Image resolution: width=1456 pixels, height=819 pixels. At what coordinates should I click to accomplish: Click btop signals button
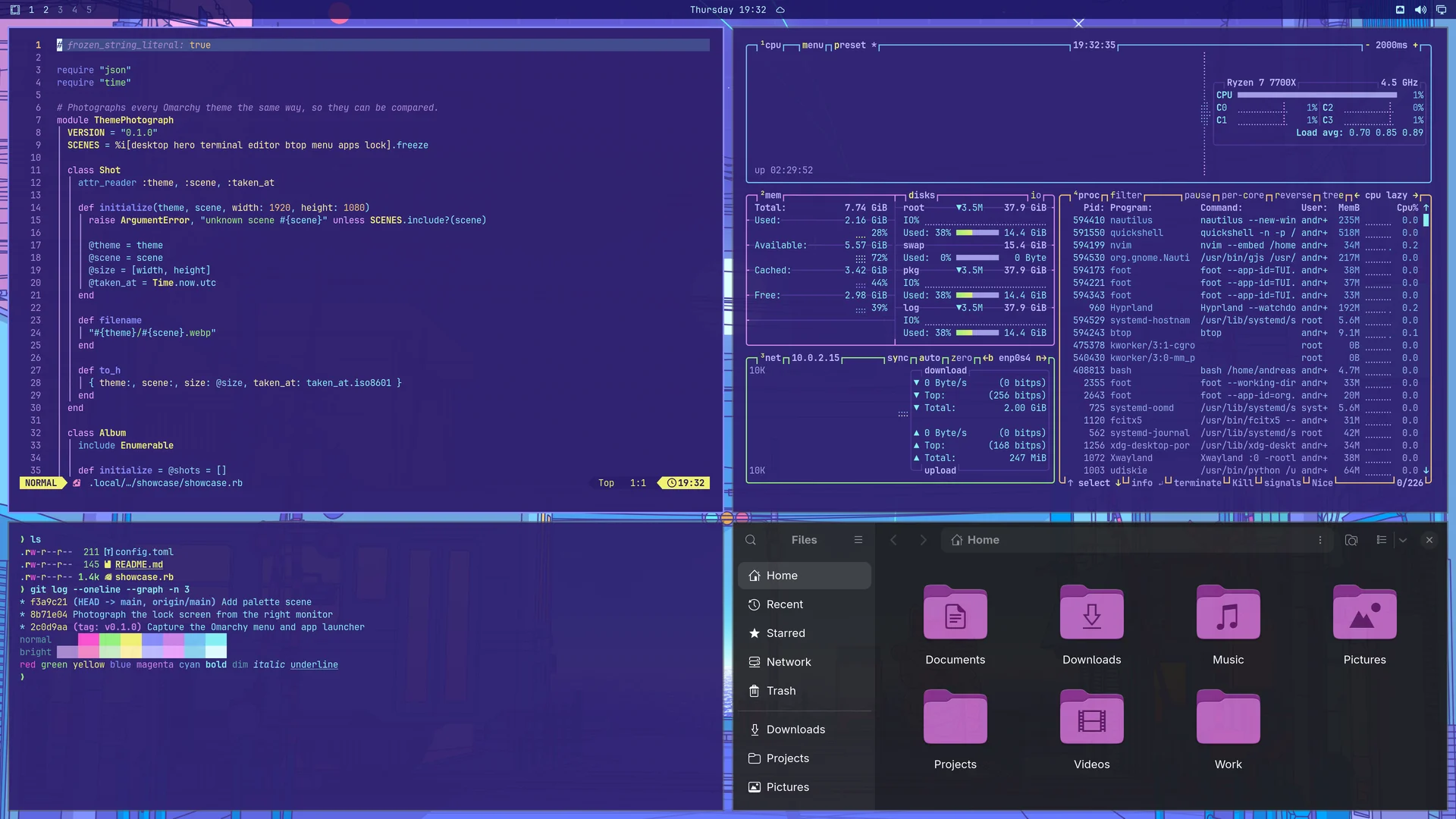[x=1282, y=483]
